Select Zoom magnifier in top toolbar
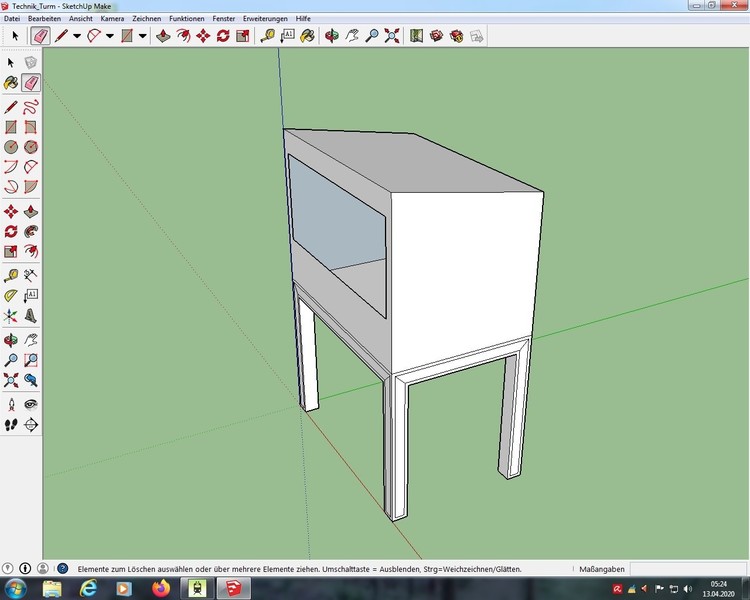Screen dimensions: 750x600 pos(372,36)
